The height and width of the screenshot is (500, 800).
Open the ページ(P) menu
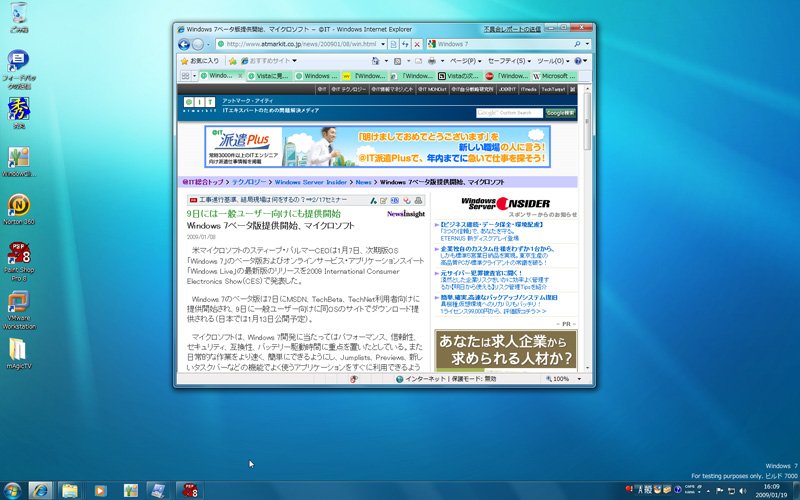[x=465, y=61]
